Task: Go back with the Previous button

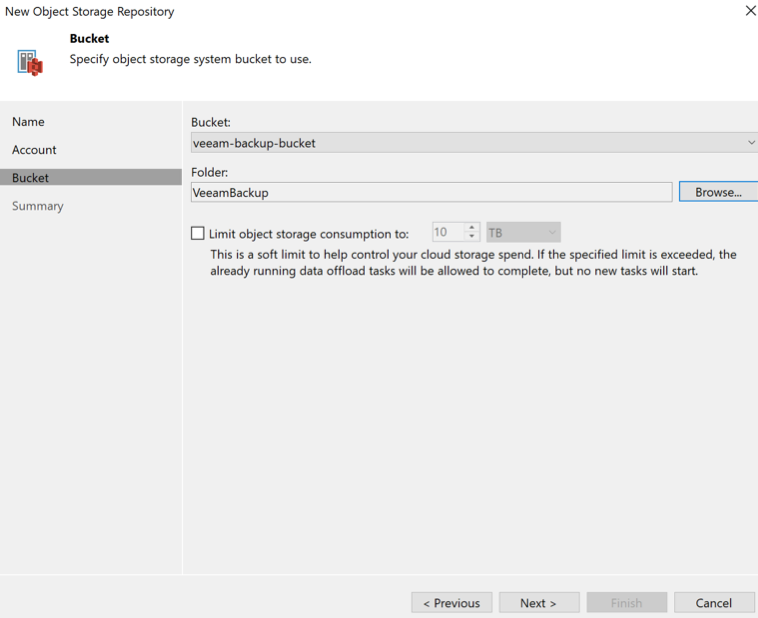Action: [451, 603]
